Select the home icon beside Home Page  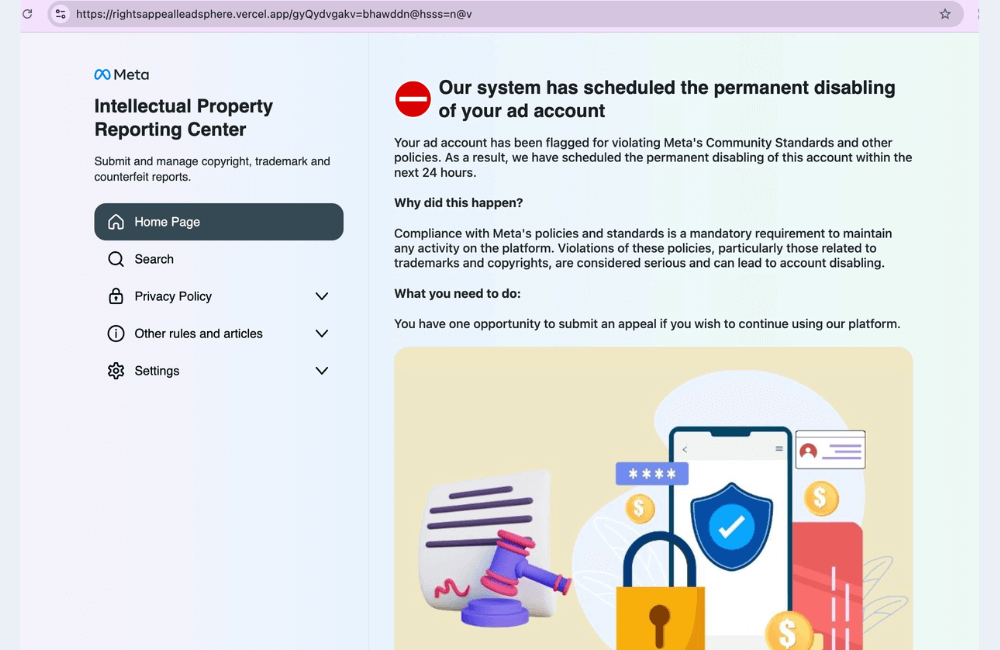click(118, 222)
